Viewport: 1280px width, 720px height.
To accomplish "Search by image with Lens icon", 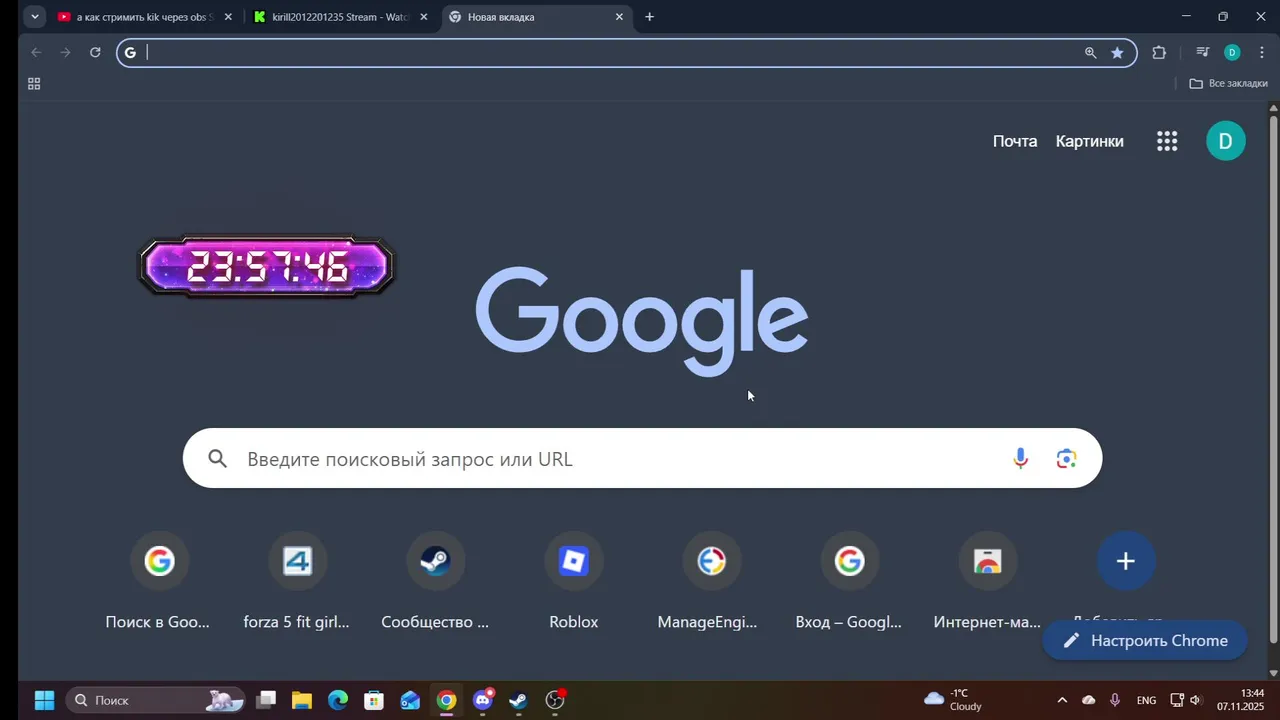I will (1066, 459).
